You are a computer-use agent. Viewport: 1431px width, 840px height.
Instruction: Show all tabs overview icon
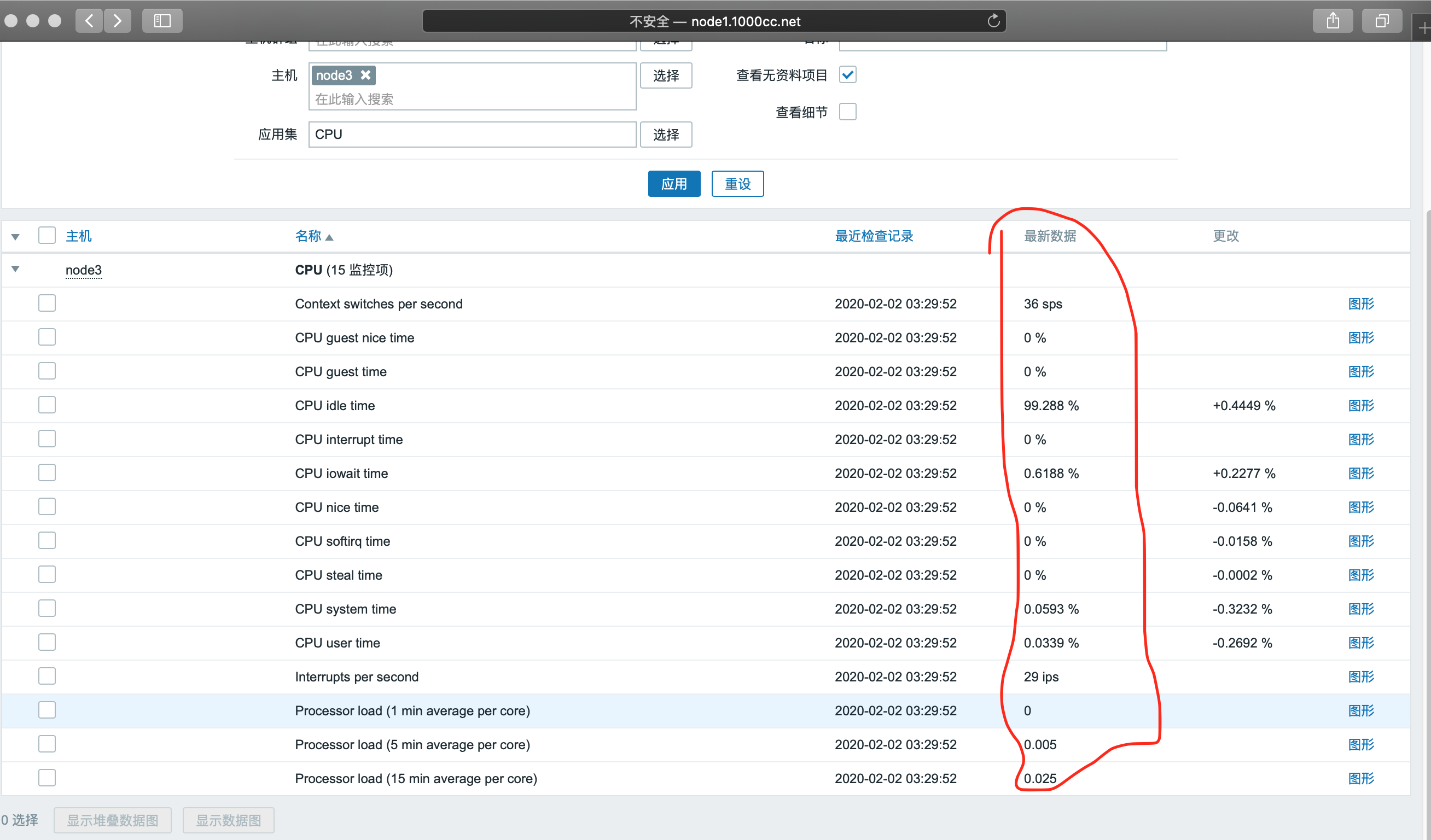coord(1382,21)
